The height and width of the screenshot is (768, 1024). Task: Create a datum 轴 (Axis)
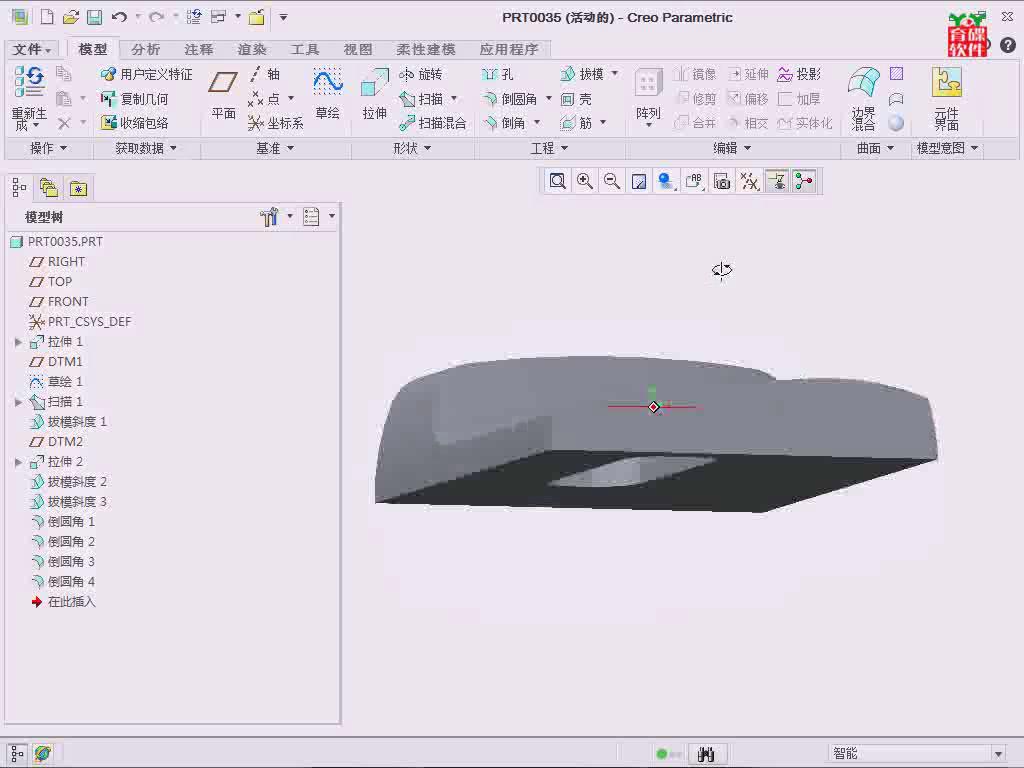tap(264, 74)
